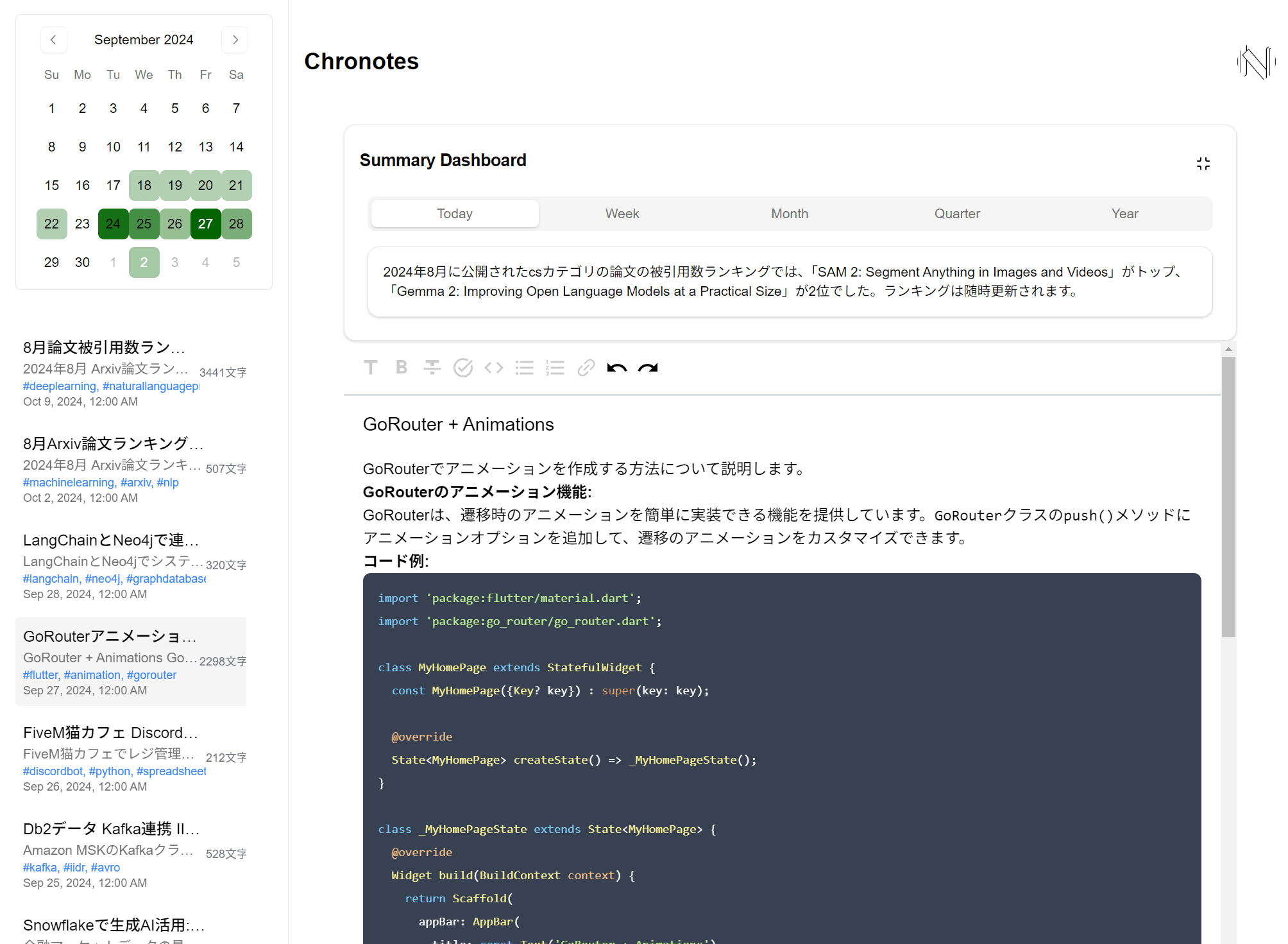Go to previous month in the calendar
1288x944 pixels.
tap(53, 39)
